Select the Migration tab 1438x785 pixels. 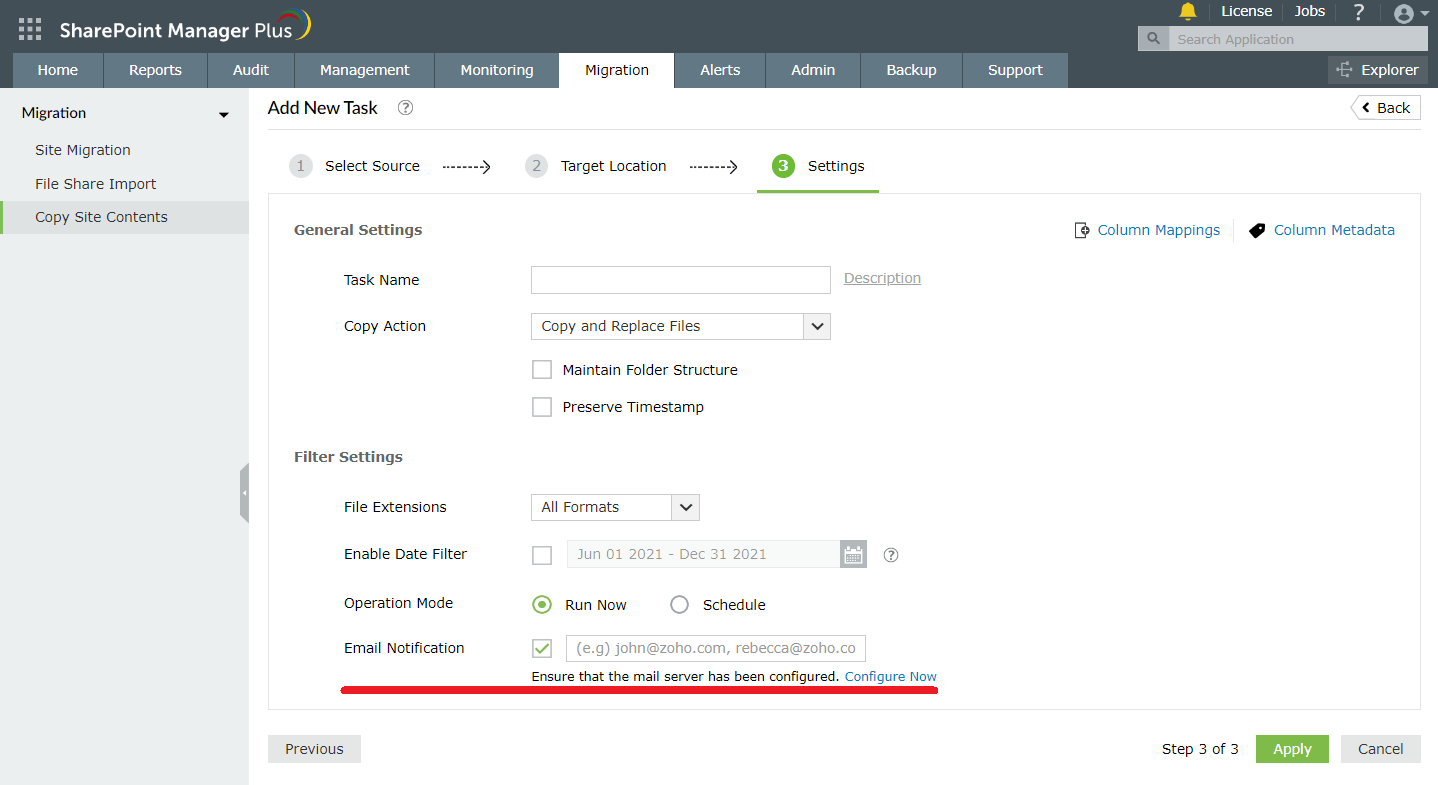(x=617, y=70)
